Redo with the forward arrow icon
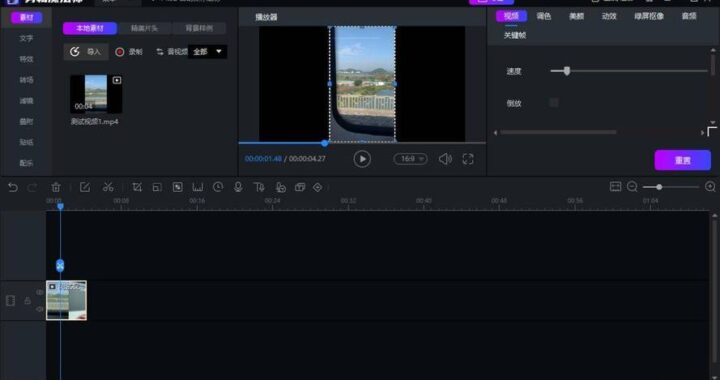720x380 pixels. click(x=32, y=187)
